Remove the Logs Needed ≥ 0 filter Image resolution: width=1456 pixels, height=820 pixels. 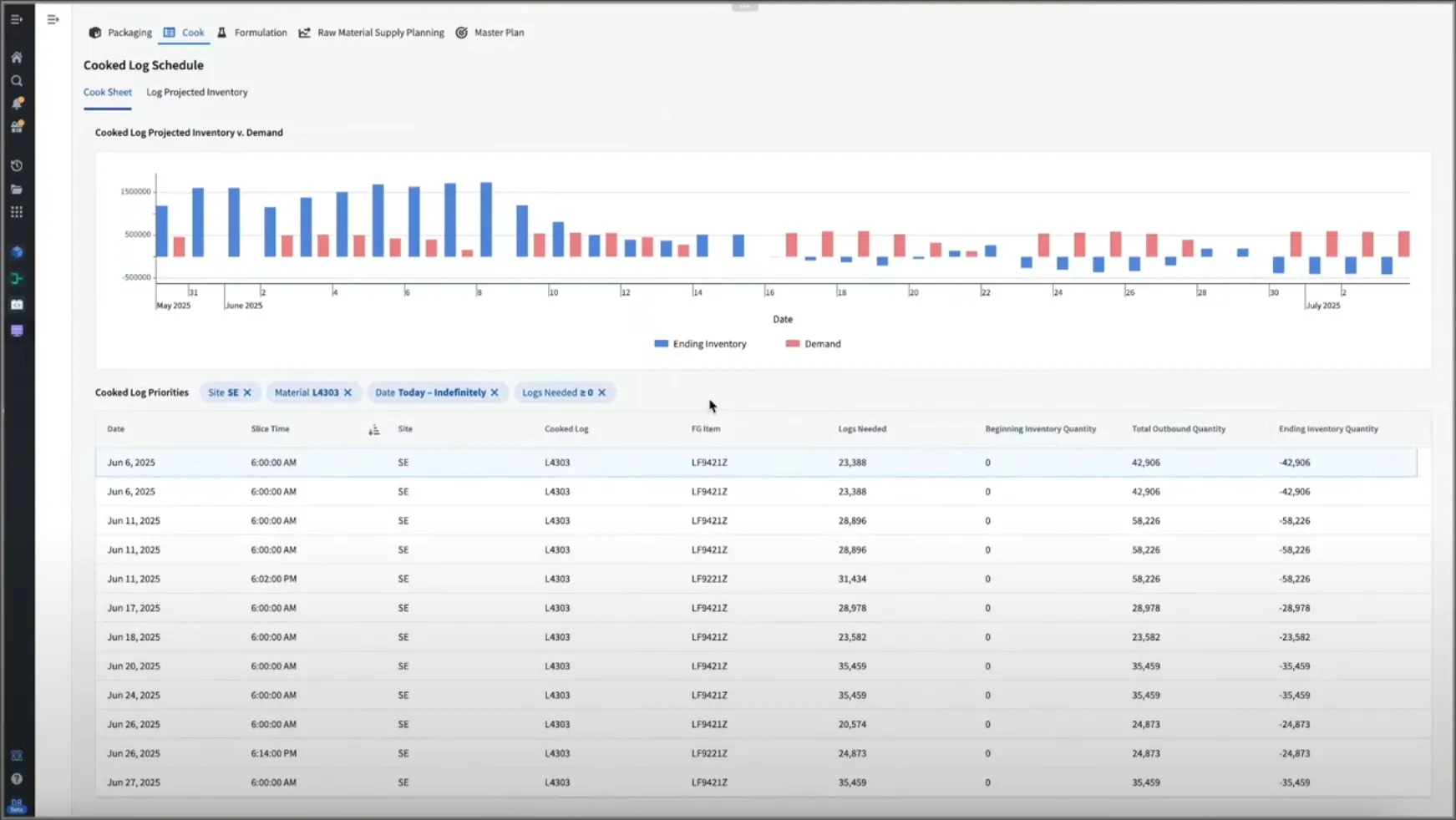click(x=601, y=392)
